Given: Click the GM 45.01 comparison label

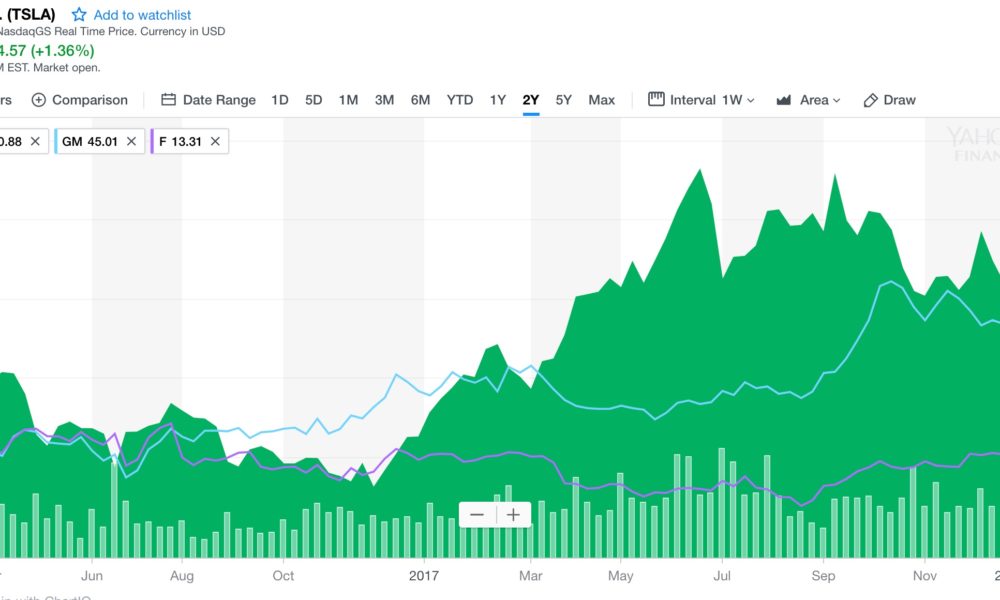Looking at the screenshot, I should [x=90, y=142].
